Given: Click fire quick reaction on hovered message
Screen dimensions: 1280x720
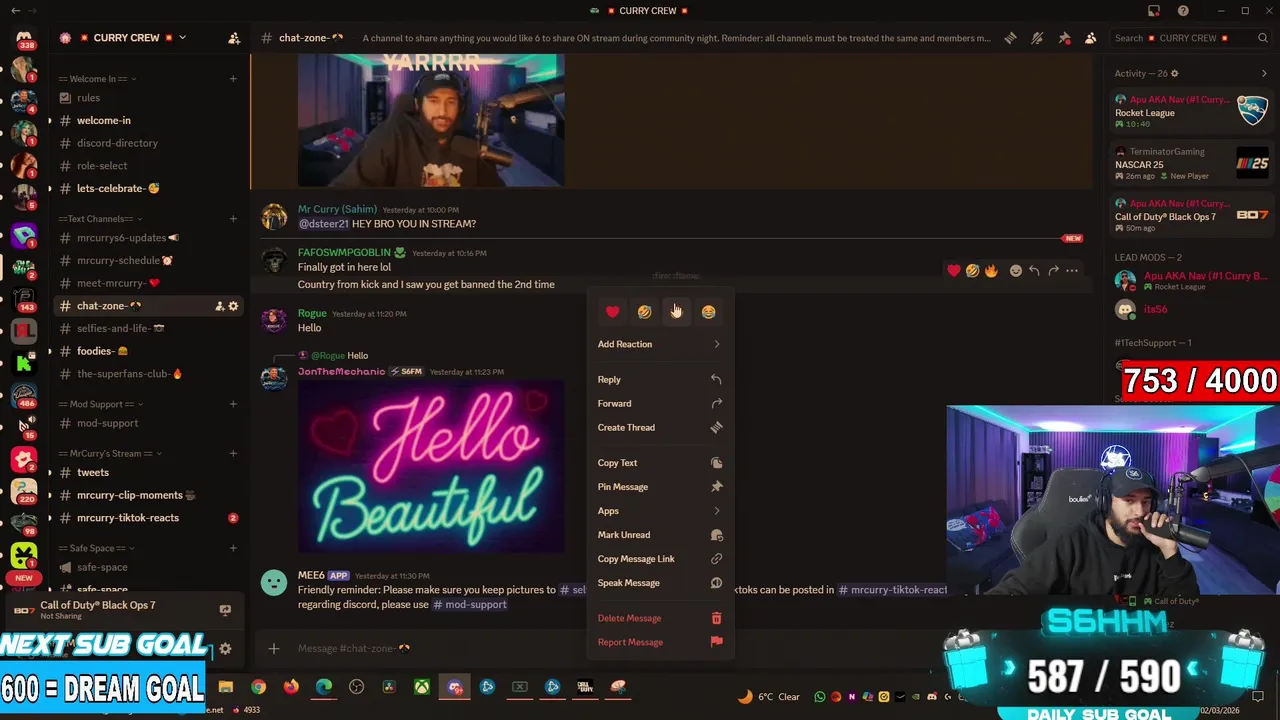Looking at the screenshot, I should 991,270.
